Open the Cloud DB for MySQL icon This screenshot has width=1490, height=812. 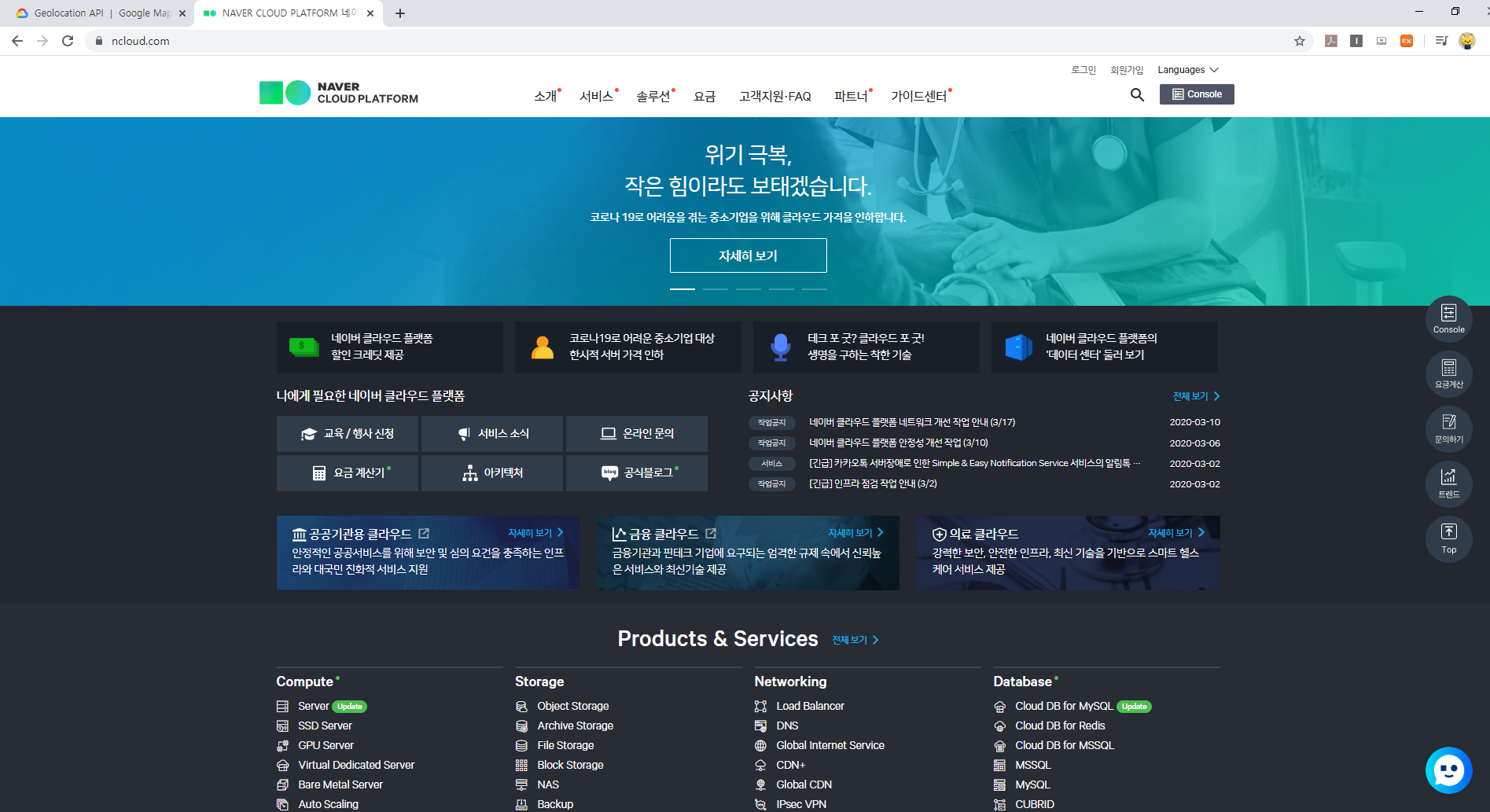pos(999,706)
